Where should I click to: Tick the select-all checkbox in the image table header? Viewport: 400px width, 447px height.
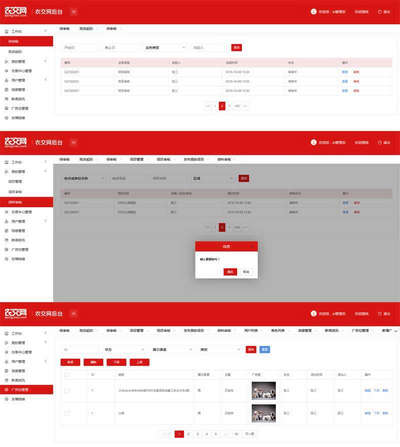[x=67, y=375]
